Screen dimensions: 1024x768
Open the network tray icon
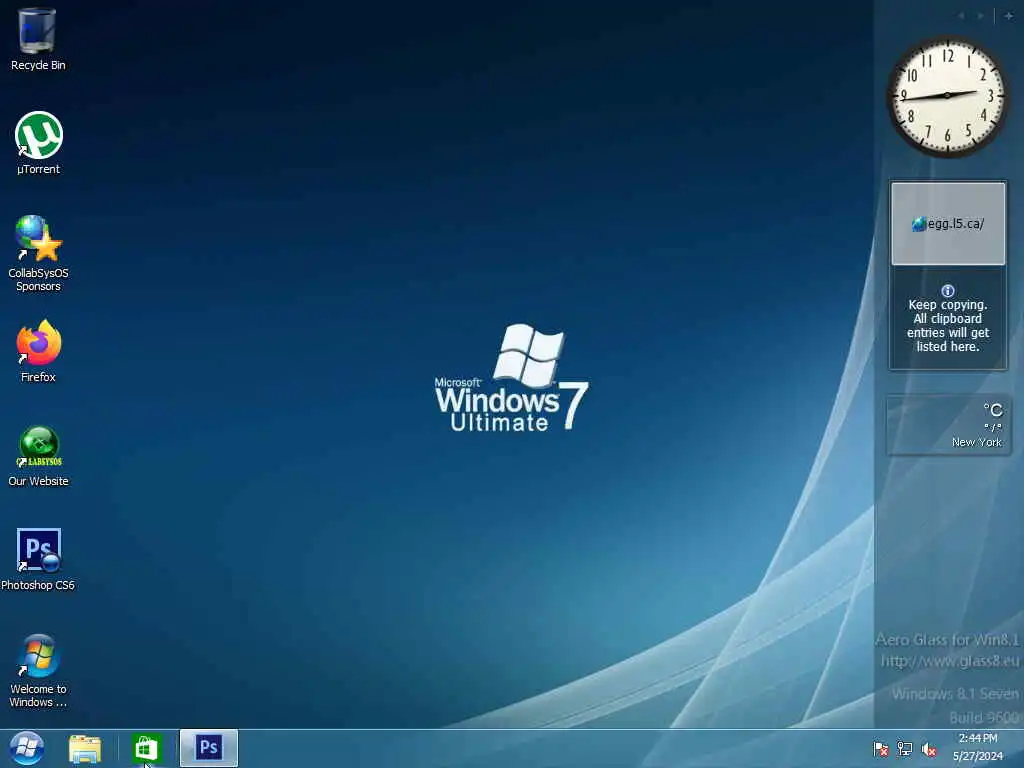tap(904, 749)
